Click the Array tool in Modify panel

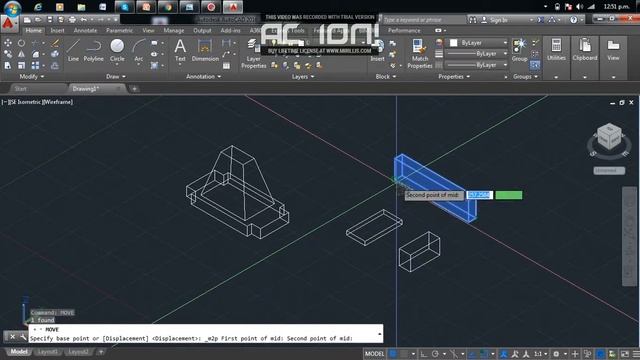tap(36, 65)
